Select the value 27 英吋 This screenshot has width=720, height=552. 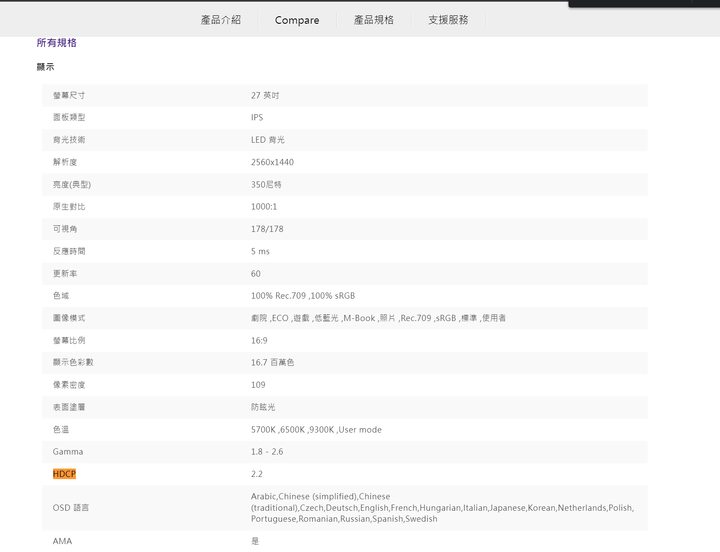click(265, 96)
